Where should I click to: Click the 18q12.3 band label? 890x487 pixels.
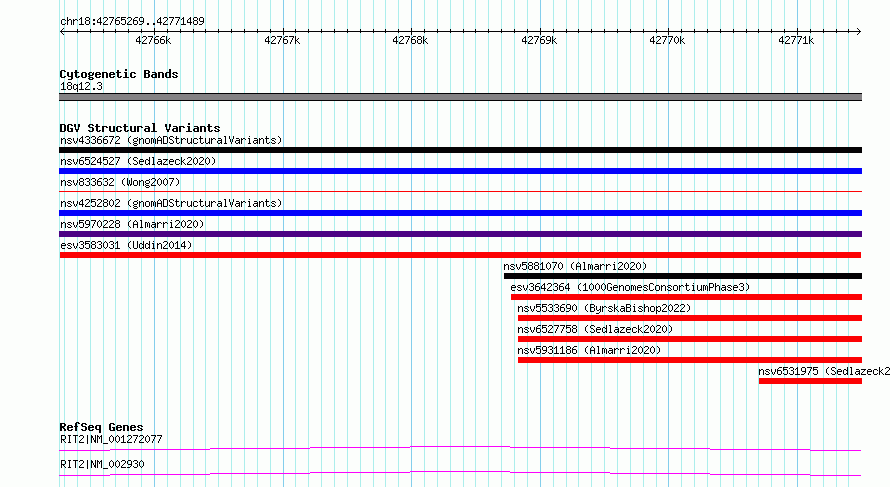(x=81, y=86)
